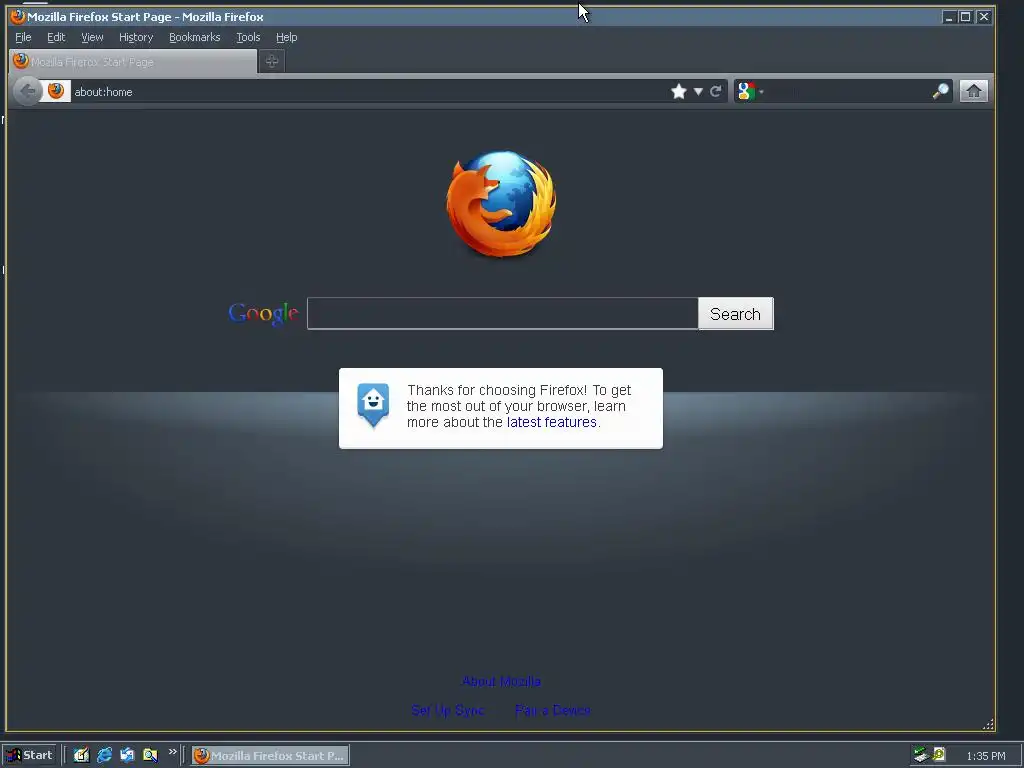Screen dimensions: 1024x768
Task: Click Firefox icon in title bar
Action: click(18, 16)
